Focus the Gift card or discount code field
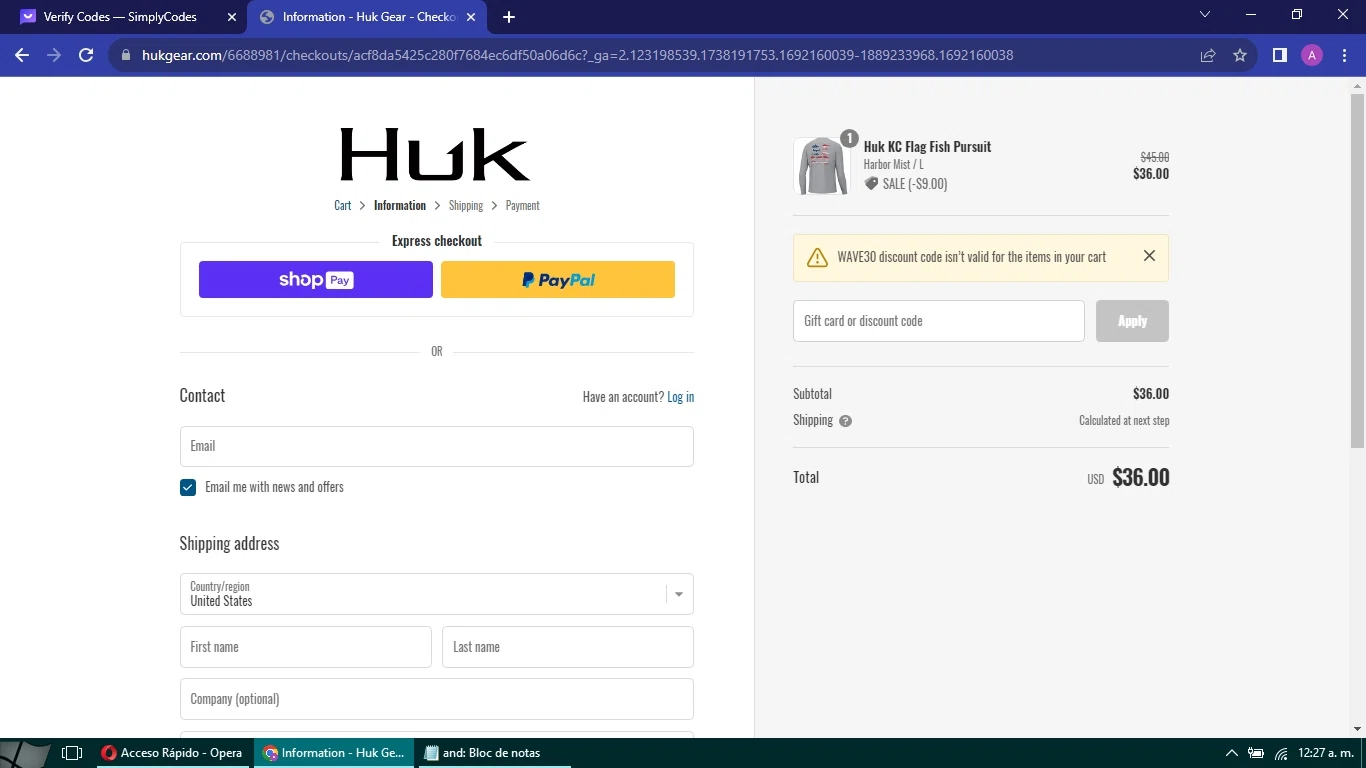Screen dimensions: 1366x768 [x=939, y=321]
